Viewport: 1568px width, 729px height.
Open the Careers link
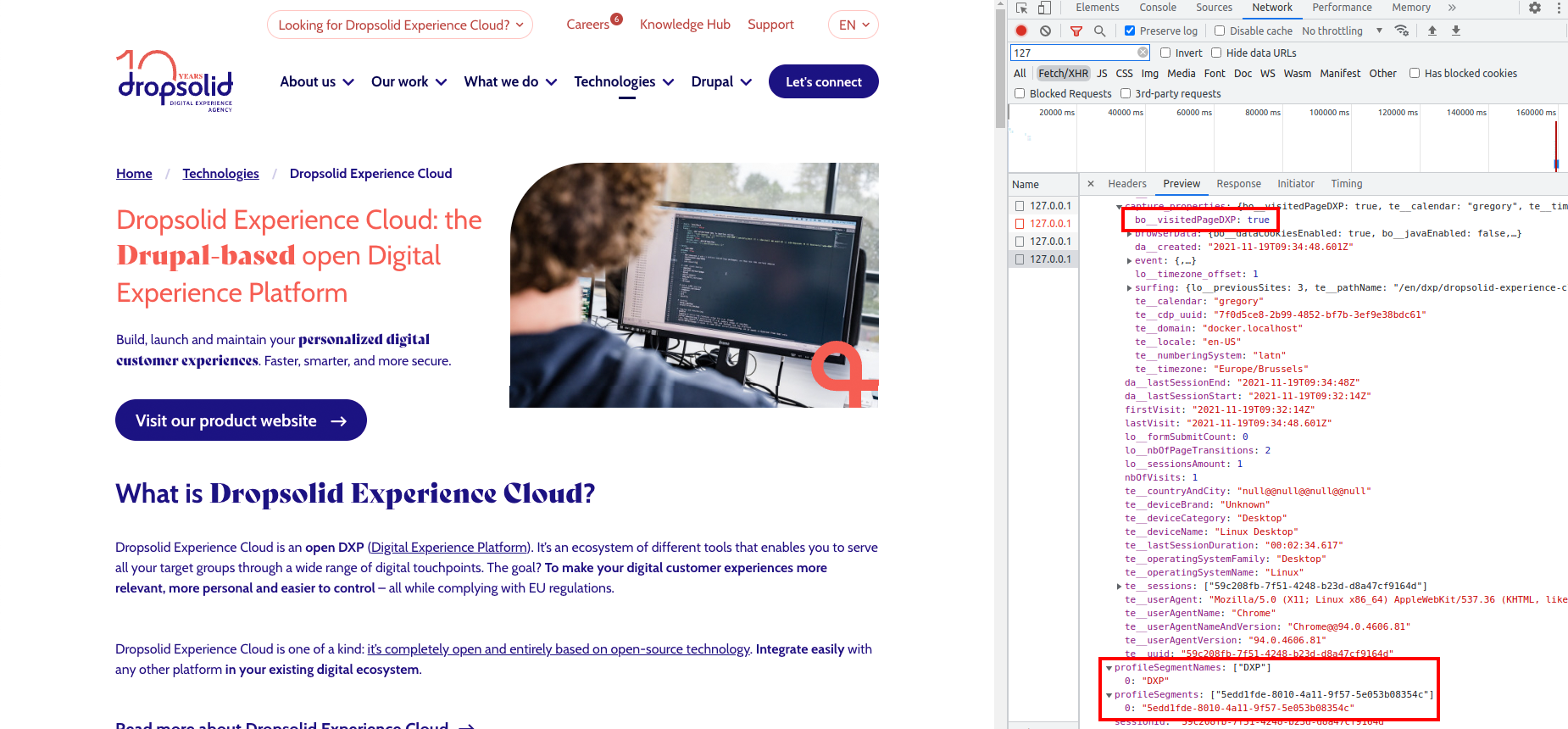pos(588,25)
